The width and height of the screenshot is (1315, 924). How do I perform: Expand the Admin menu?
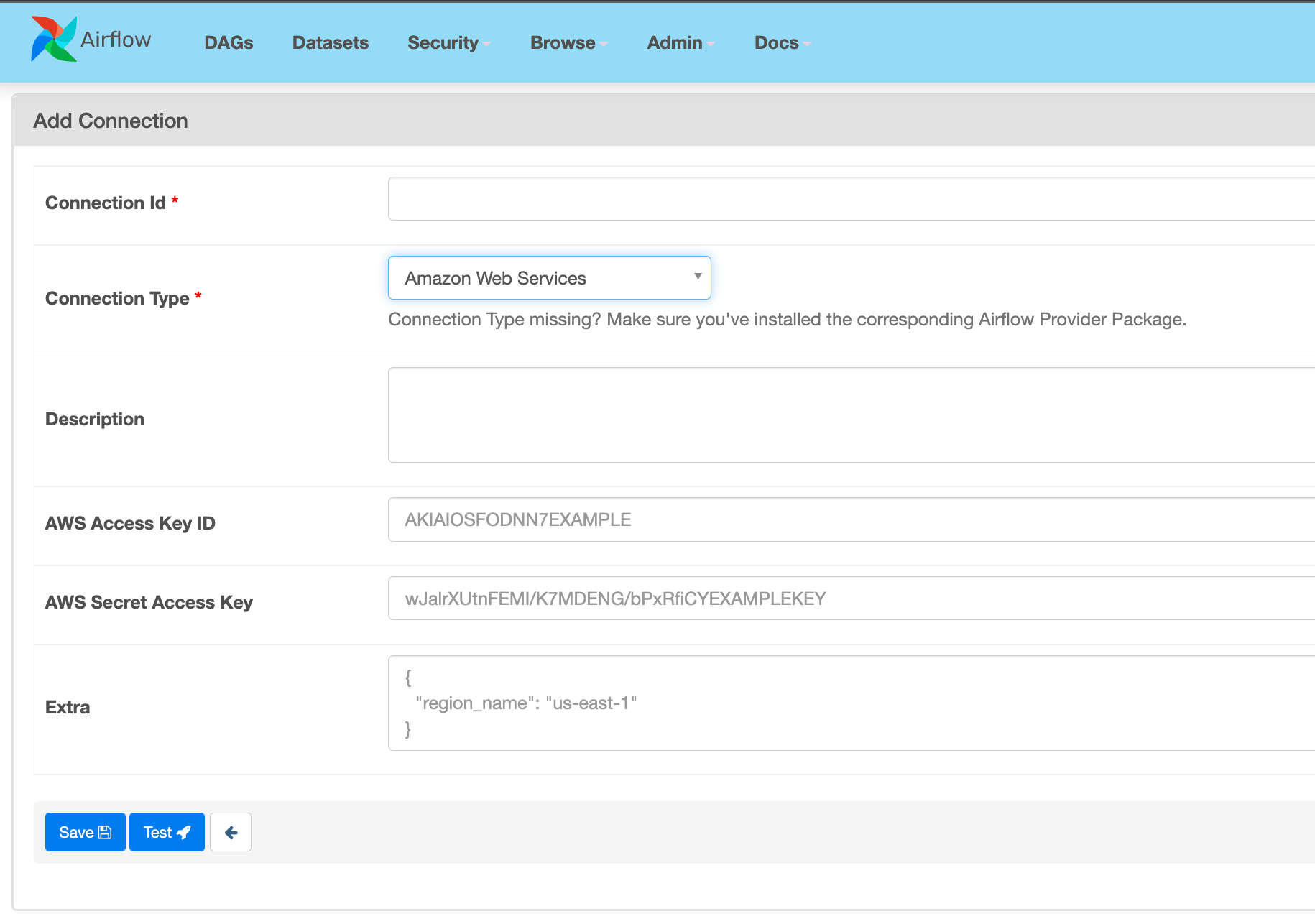(681, 42)
